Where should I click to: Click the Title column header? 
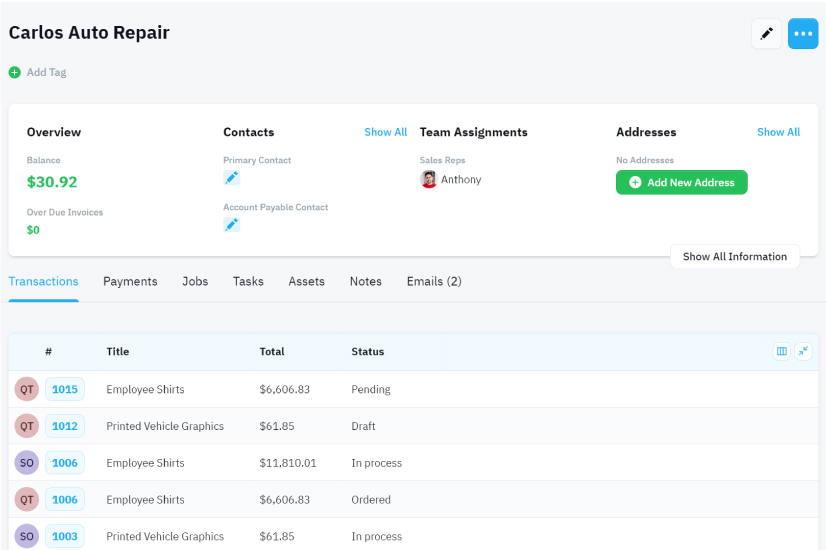[x=117, y=351]
